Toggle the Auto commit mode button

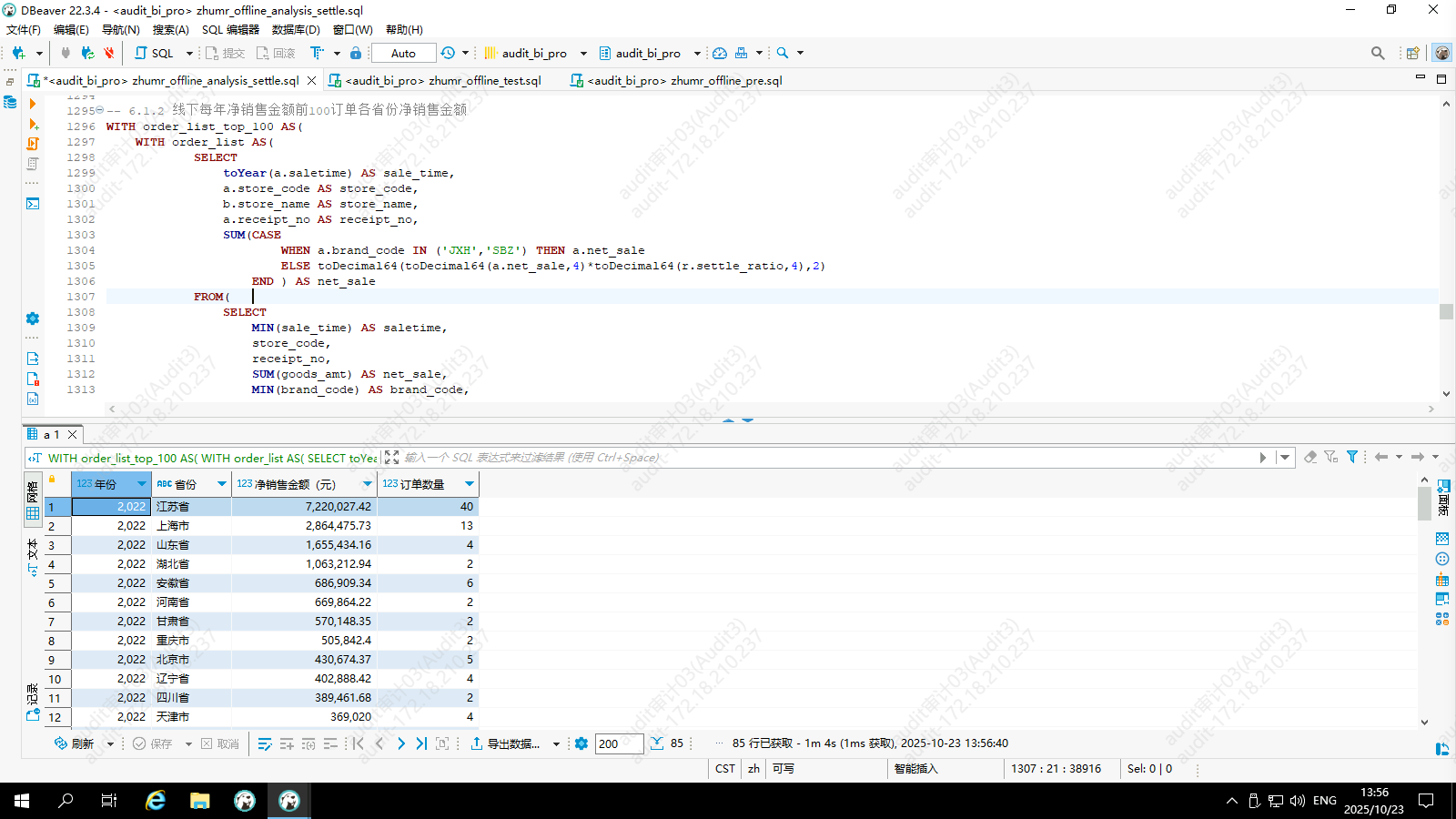tap(403, 53)
